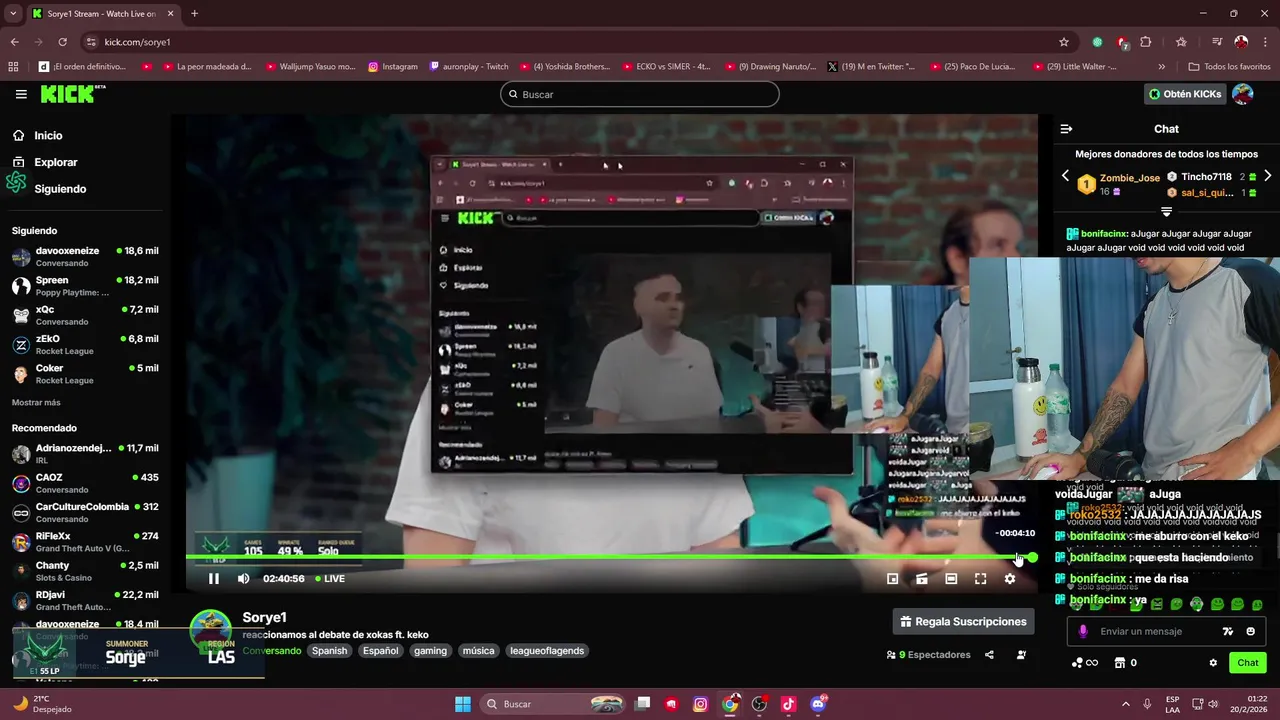Open channel points icon
Viewport: 1280px width, 720px height.
(1084, 662)
